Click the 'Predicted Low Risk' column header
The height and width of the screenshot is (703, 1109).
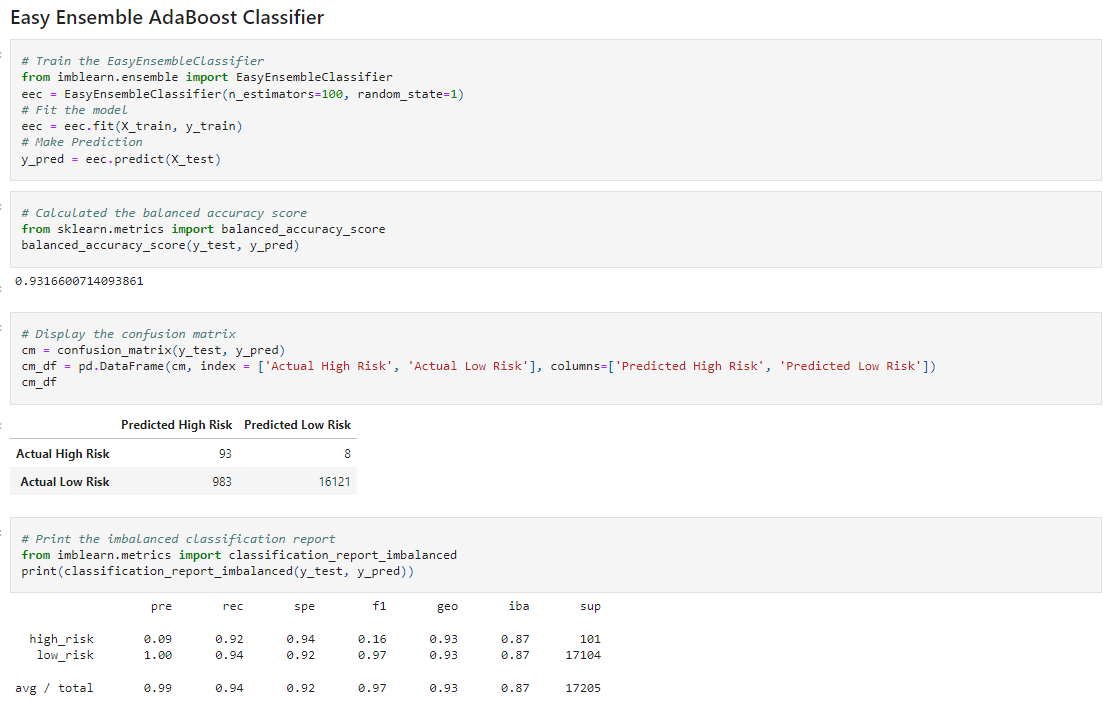(297, 425)
